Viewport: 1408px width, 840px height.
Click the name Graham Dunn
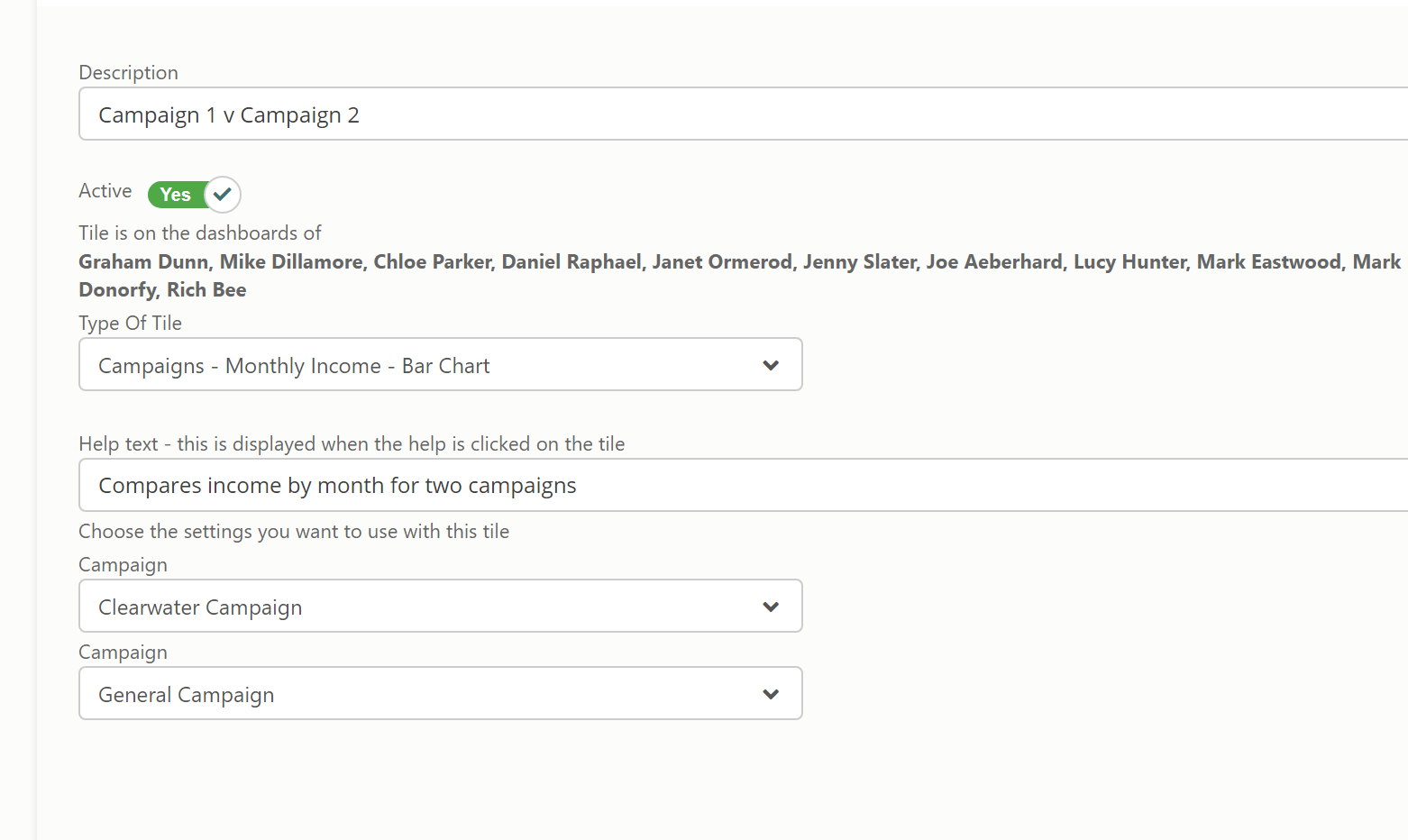143,262
